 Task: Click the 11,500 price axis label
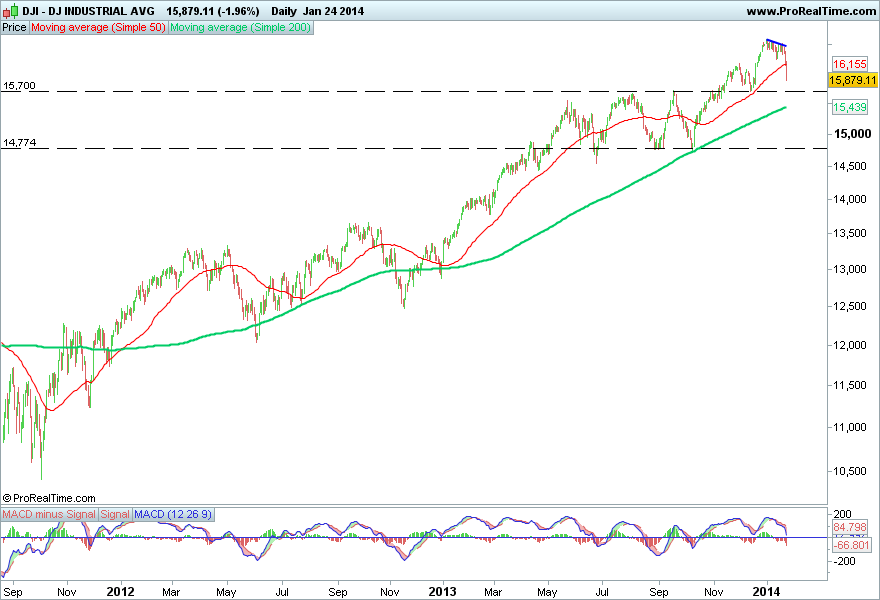click(x=850, y=385)
